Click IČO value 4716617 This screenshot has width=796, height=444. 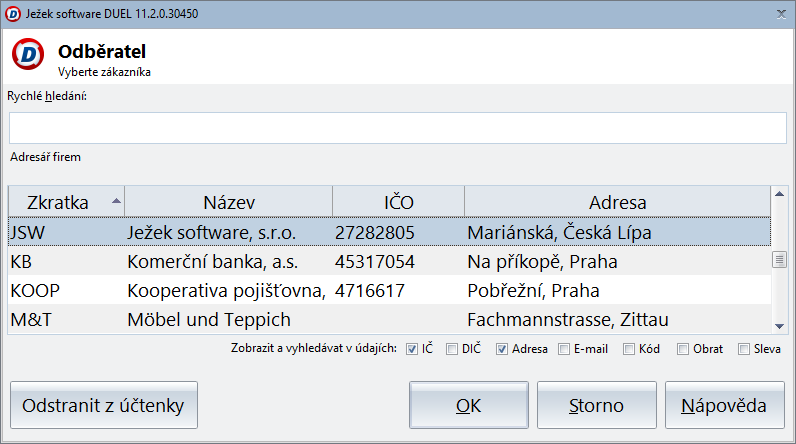click(370, 290)
